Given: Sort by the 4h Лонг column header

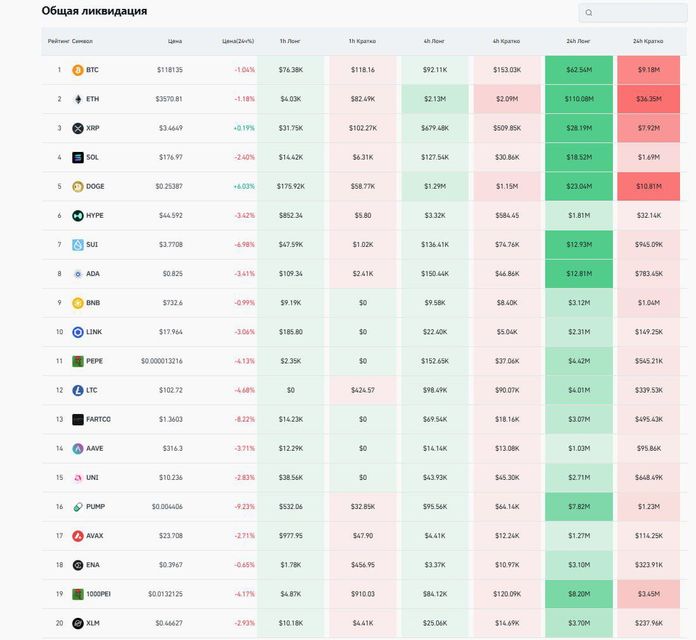Looking at the screenshot, I should tap(434, 41).
